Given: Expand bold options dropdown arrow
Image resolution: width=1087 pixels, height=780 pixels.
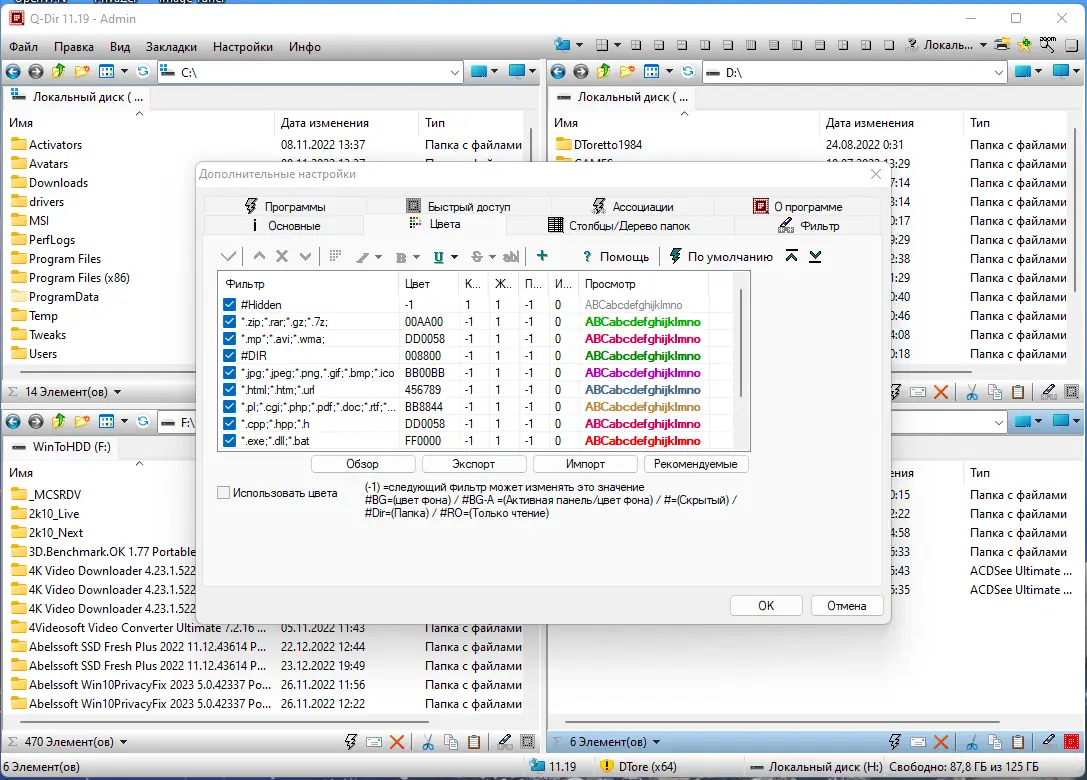Looking at the screenshot, I should [x=416, y=257].
